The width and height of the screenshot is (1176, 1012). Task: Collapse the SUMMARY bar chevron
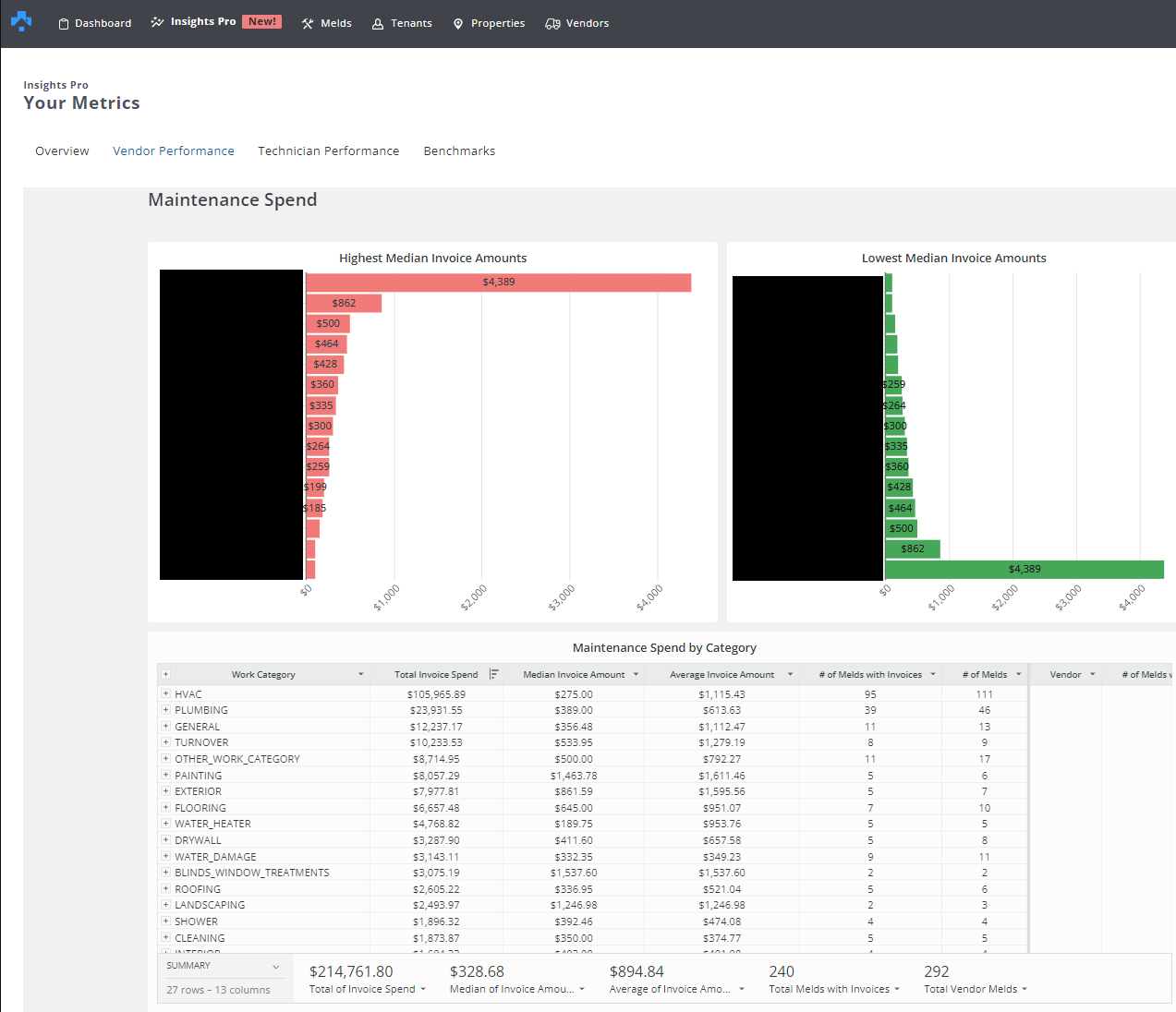(275, 967)
